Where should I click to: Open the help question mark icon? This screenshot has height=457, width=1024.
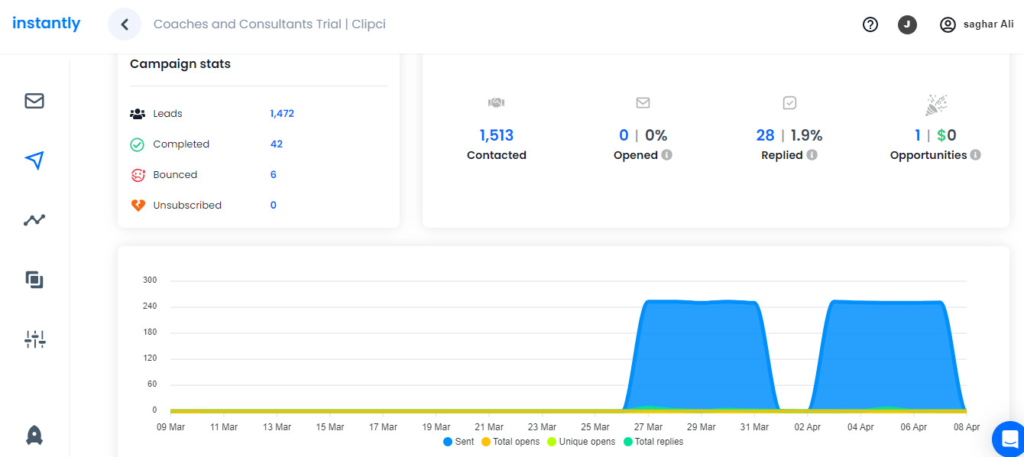870,25
